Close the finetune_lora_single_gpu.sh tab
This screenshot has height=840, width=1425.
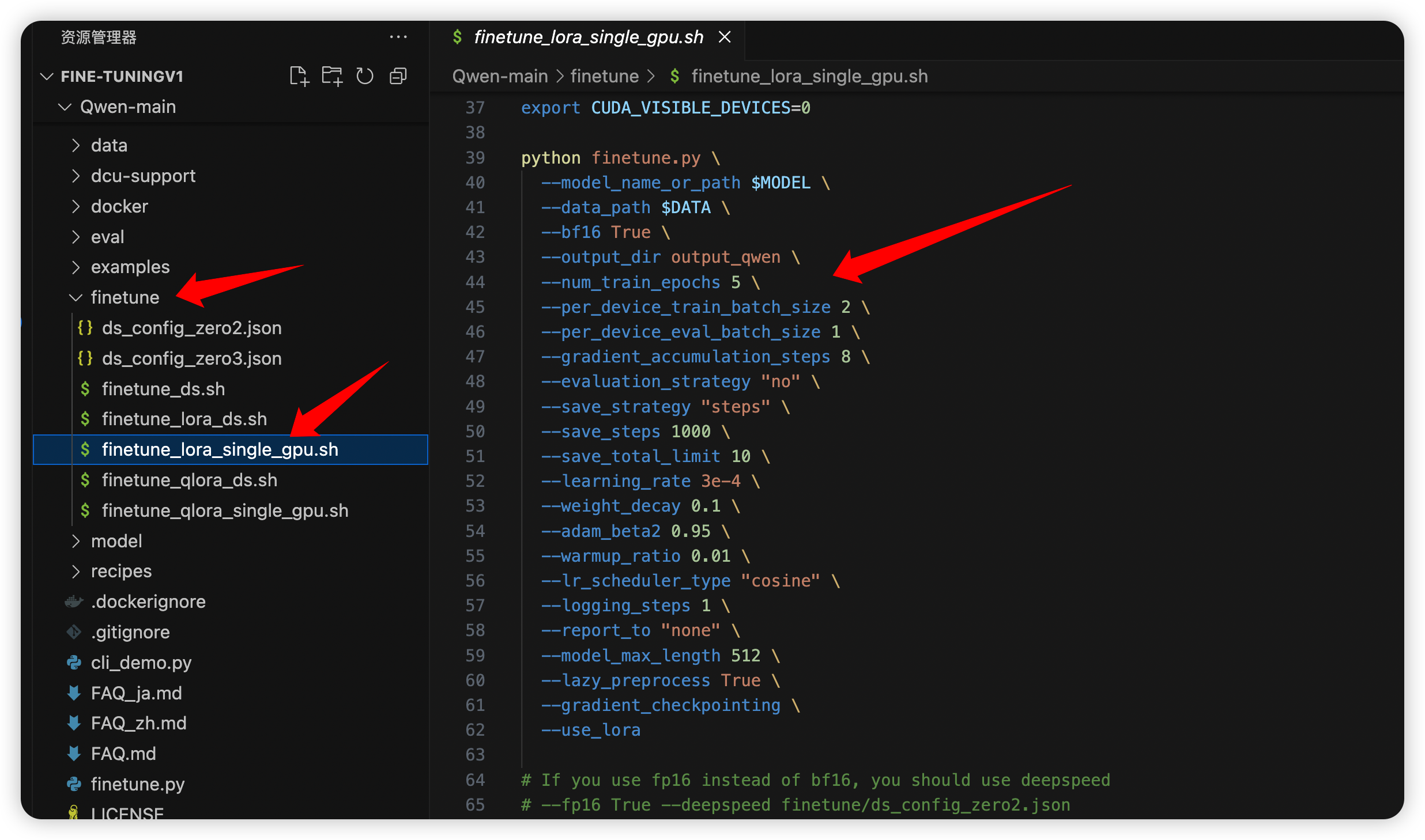725,37
